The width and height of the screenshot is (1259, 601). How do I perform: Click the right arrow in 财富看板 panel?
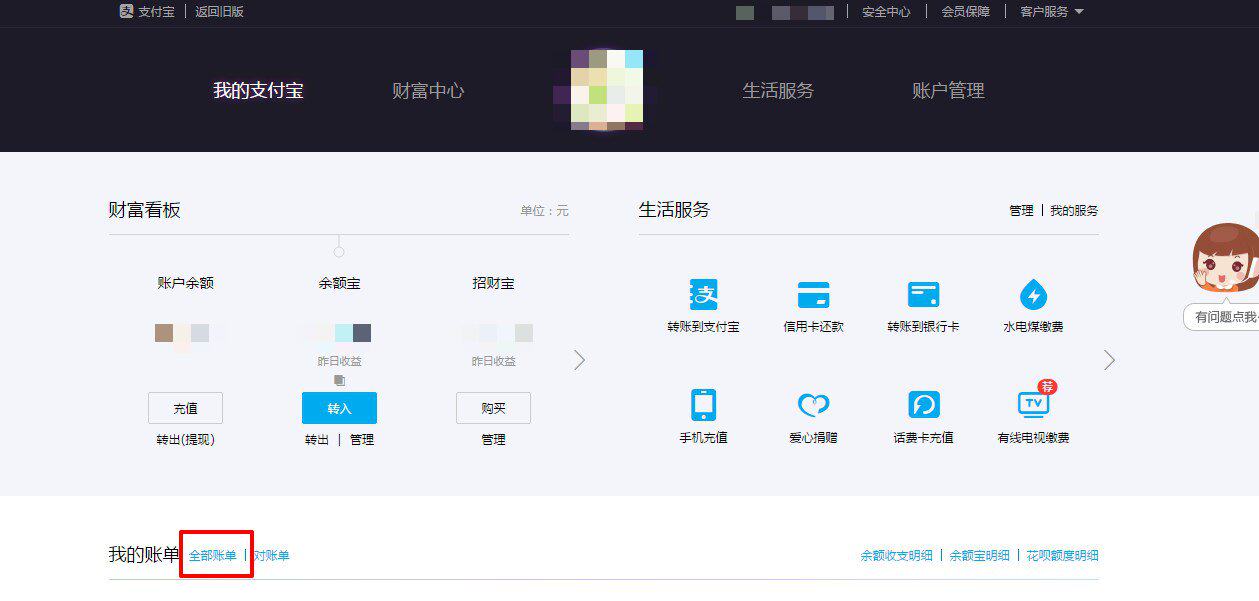(x=579, y=360)
